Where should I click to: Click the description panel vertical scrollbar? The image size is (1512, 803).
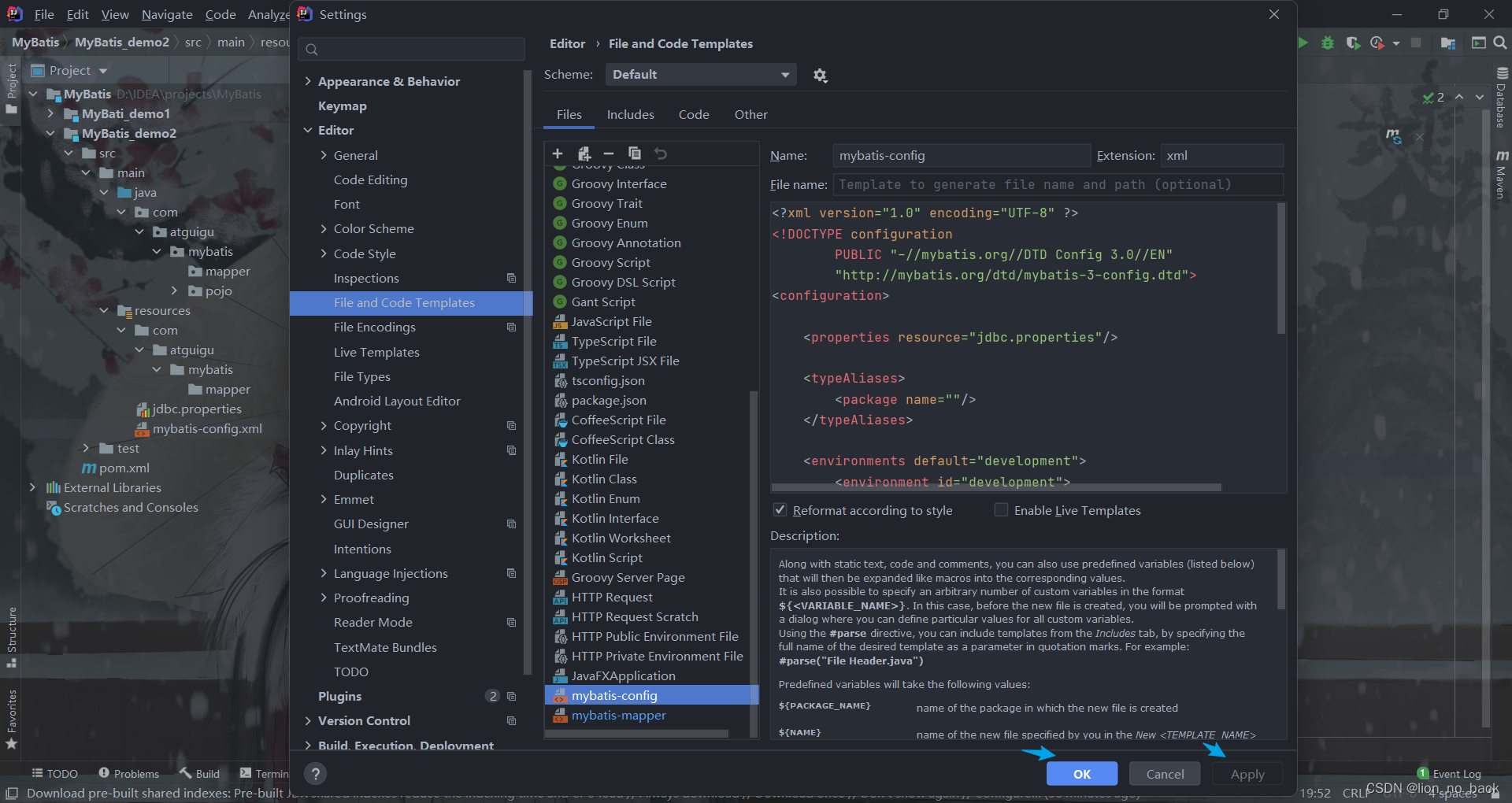[x=1281, y=580]
